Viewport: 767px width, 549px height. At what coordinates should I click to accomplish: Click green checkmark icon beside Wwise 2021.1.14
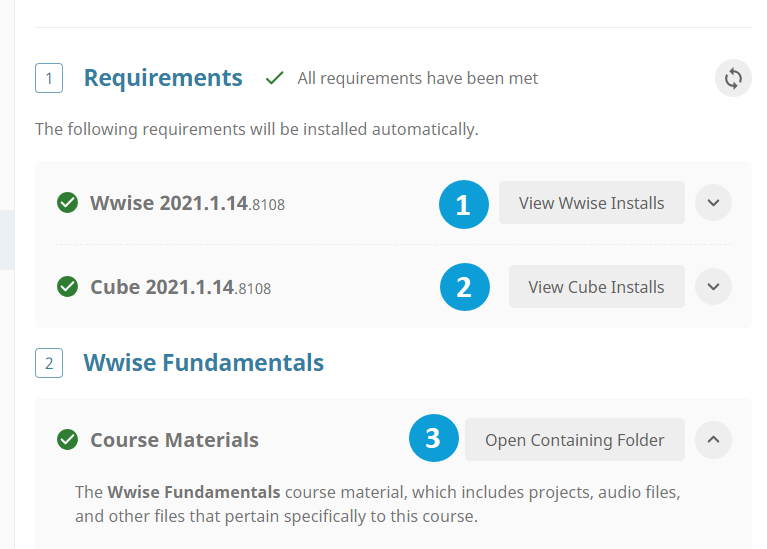68,203
